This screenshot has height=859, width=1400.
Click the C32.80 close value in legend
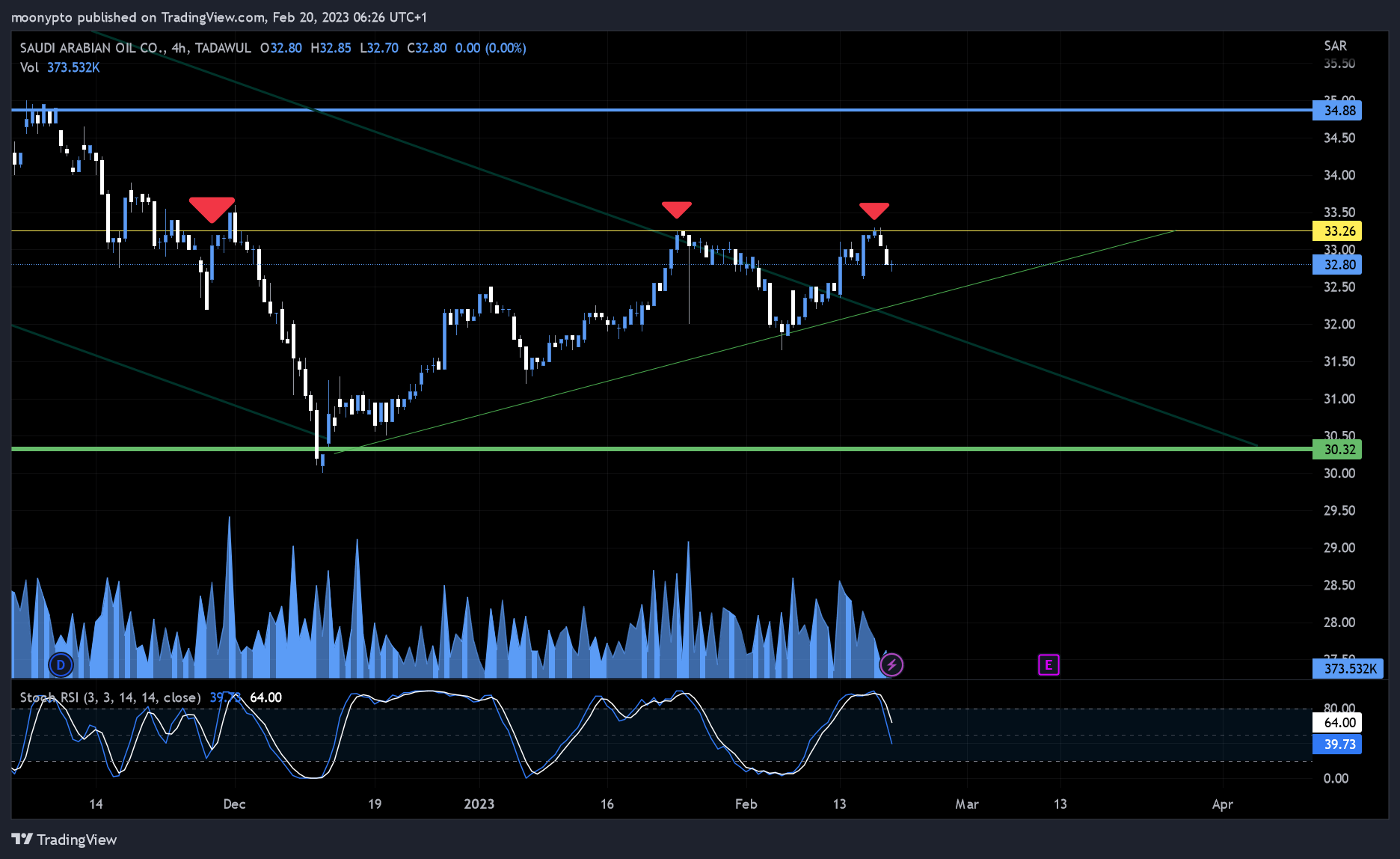(426, 48)
